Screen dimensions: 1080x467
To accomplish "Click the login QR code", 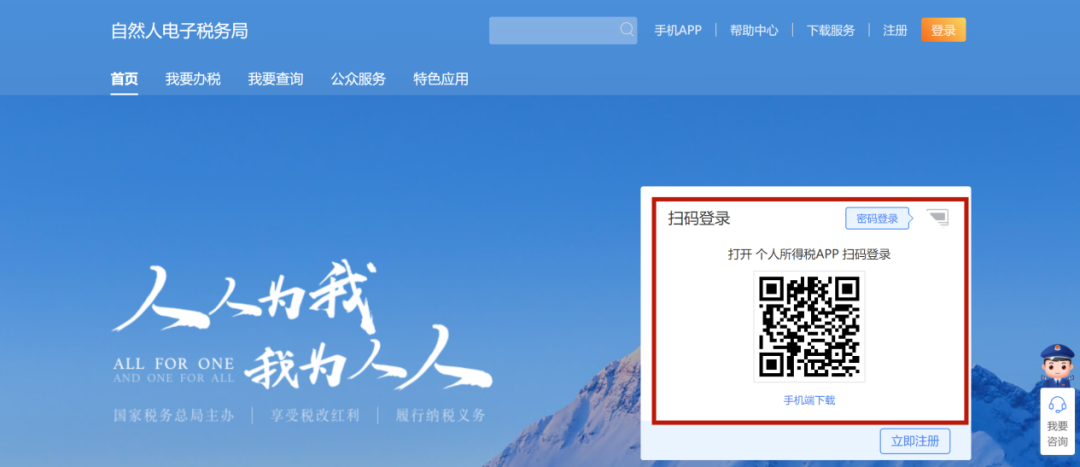I will click(x=809, y=326).
